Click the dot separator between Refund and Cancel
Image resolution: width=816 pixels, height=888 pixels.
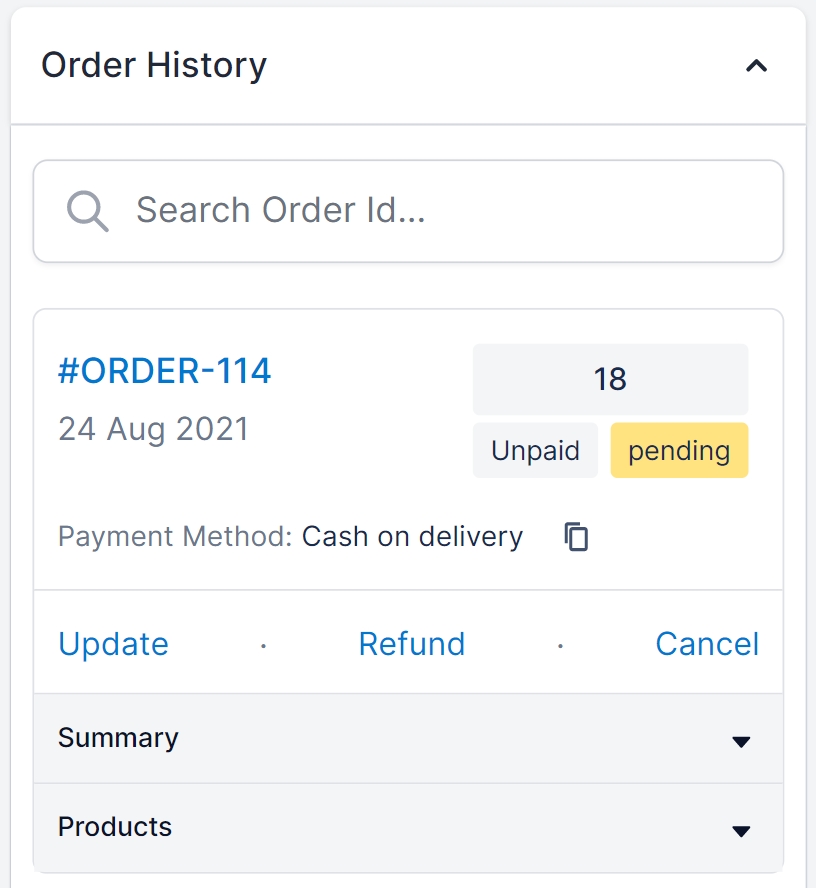tap(560, 646)
